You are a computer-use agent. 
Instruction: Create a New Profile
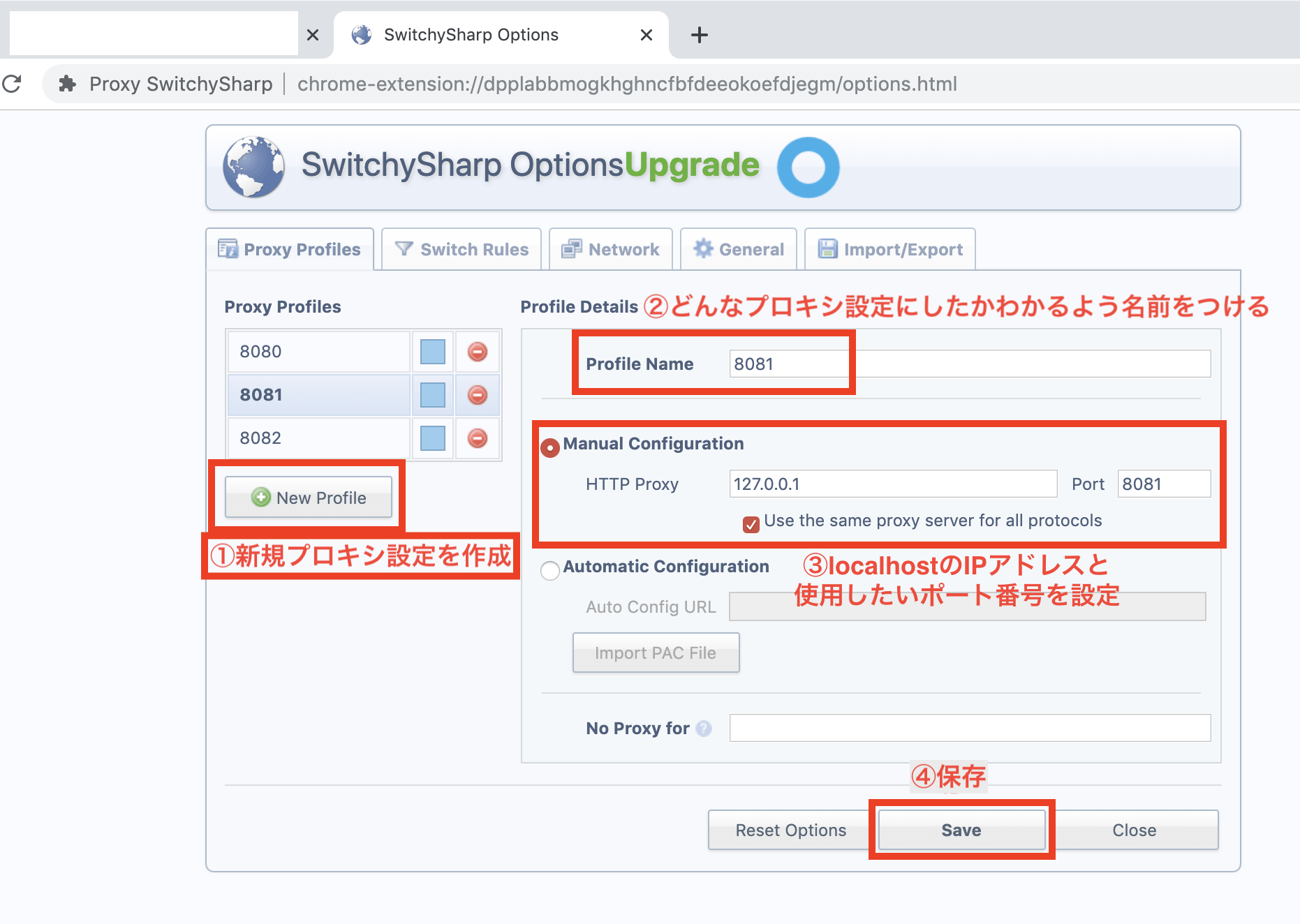(309, 498)
